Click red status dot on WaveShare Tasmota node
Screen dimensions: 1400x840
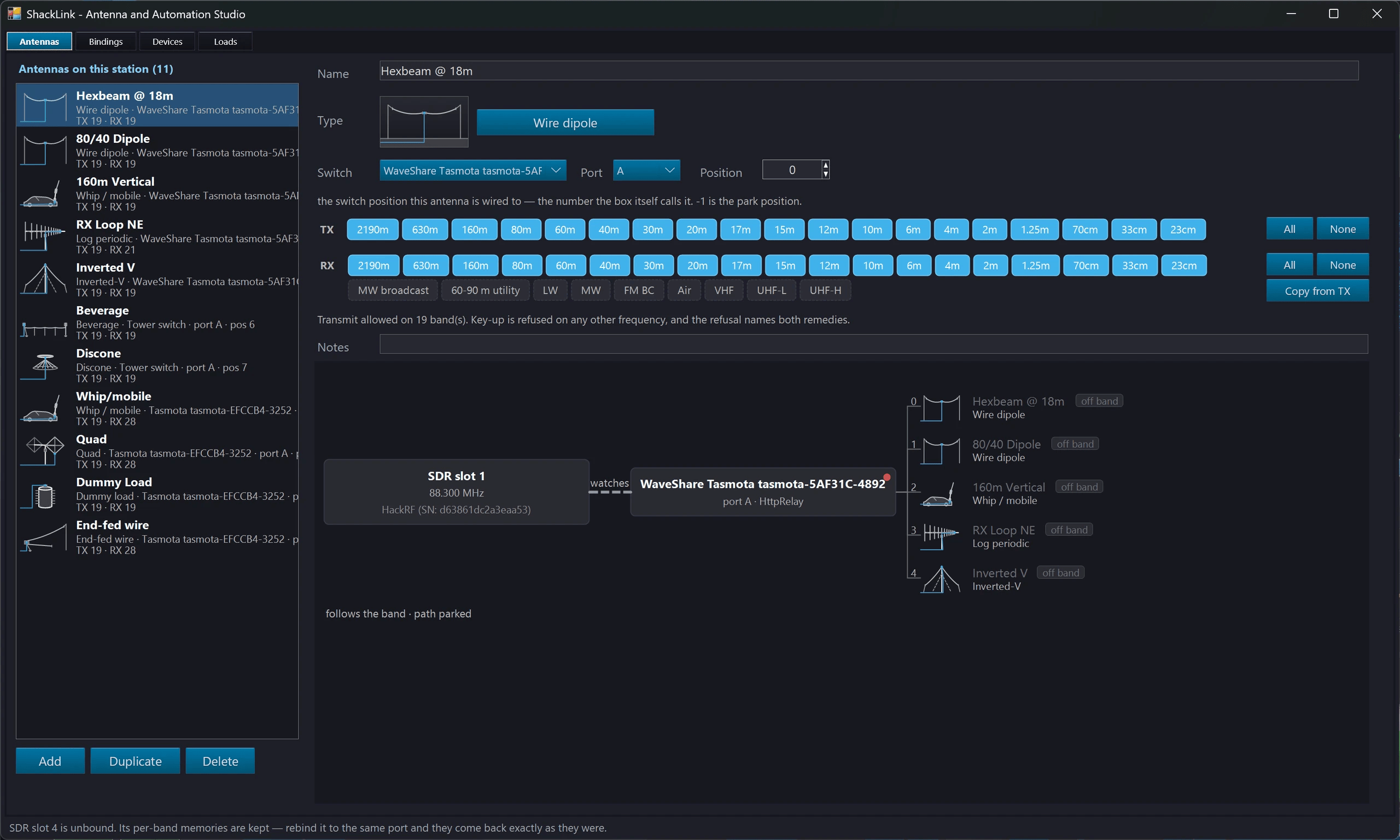pos(886,477)
